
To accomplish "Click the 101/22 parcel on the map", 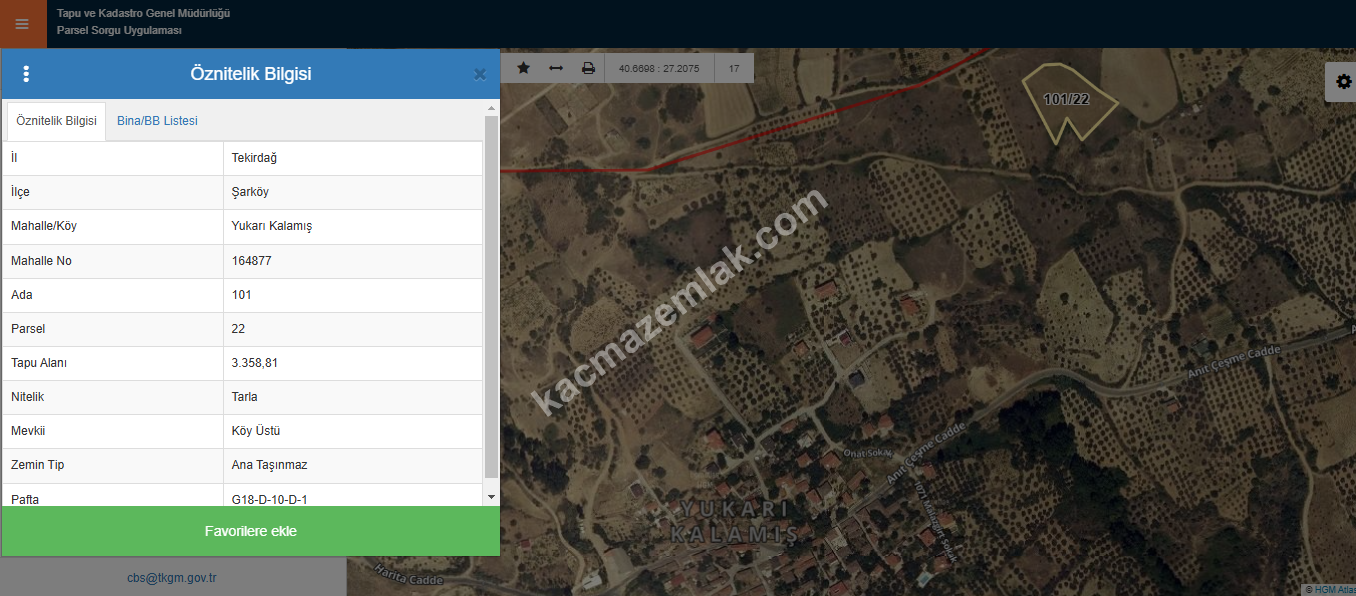I will click(x=1066, y=100).
